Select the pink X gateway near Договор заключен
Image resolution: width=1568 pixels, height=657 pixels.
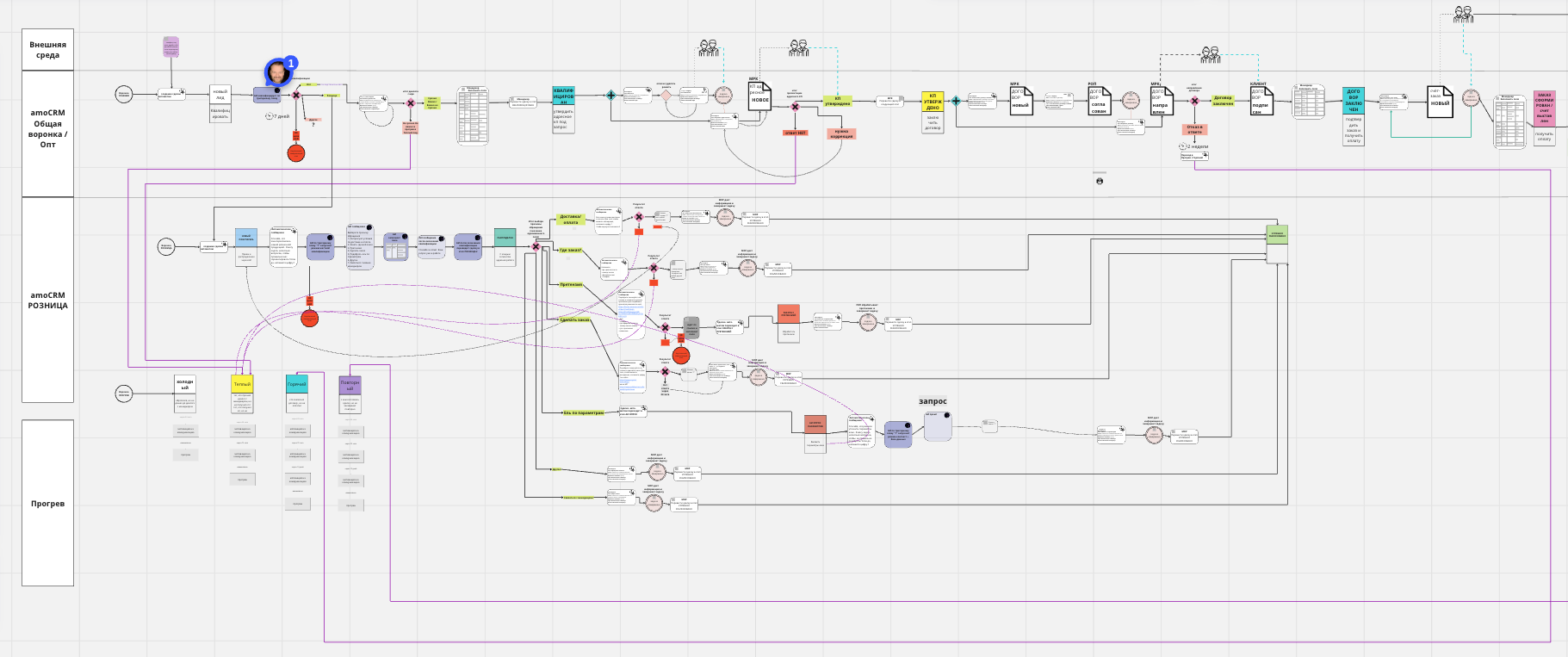click(x=1194, y=101)
